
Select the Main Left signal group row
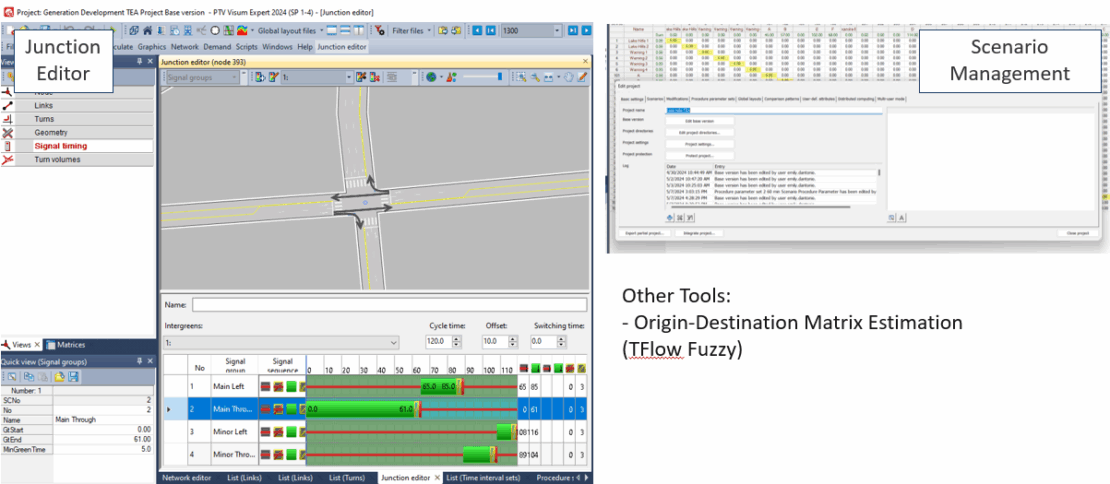375,387
